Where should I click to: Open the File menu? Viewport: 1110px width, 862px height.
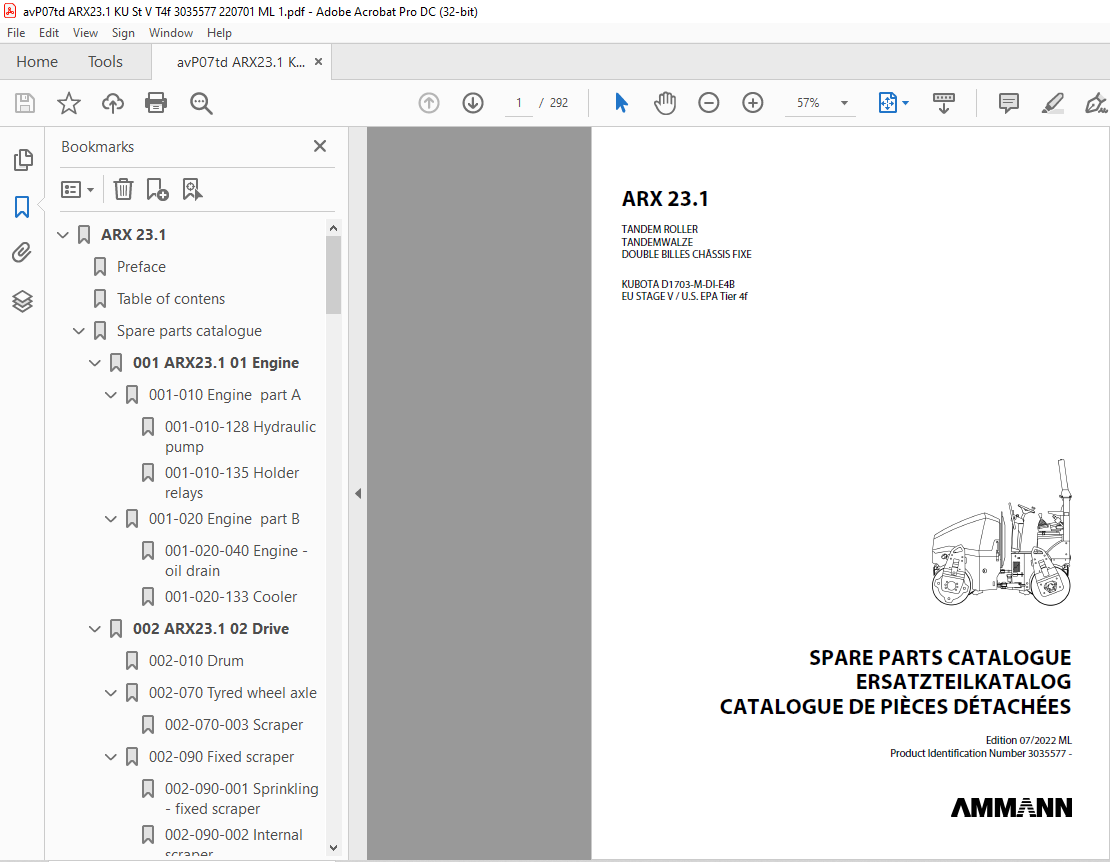[x=16, y=33]
